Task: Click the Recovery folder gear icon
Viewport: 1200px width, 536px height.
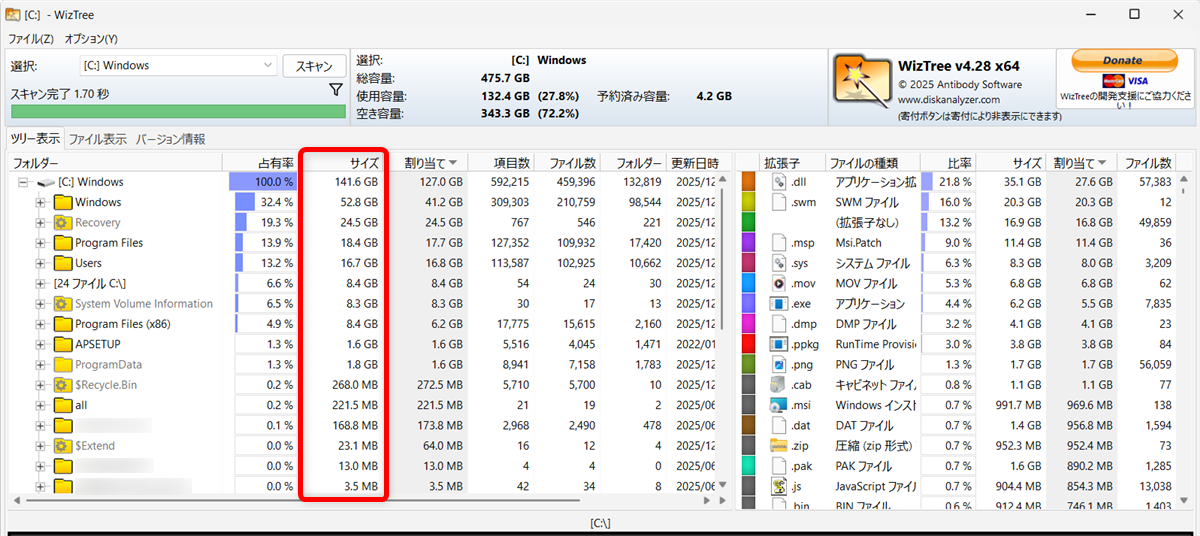Action: 62,223
